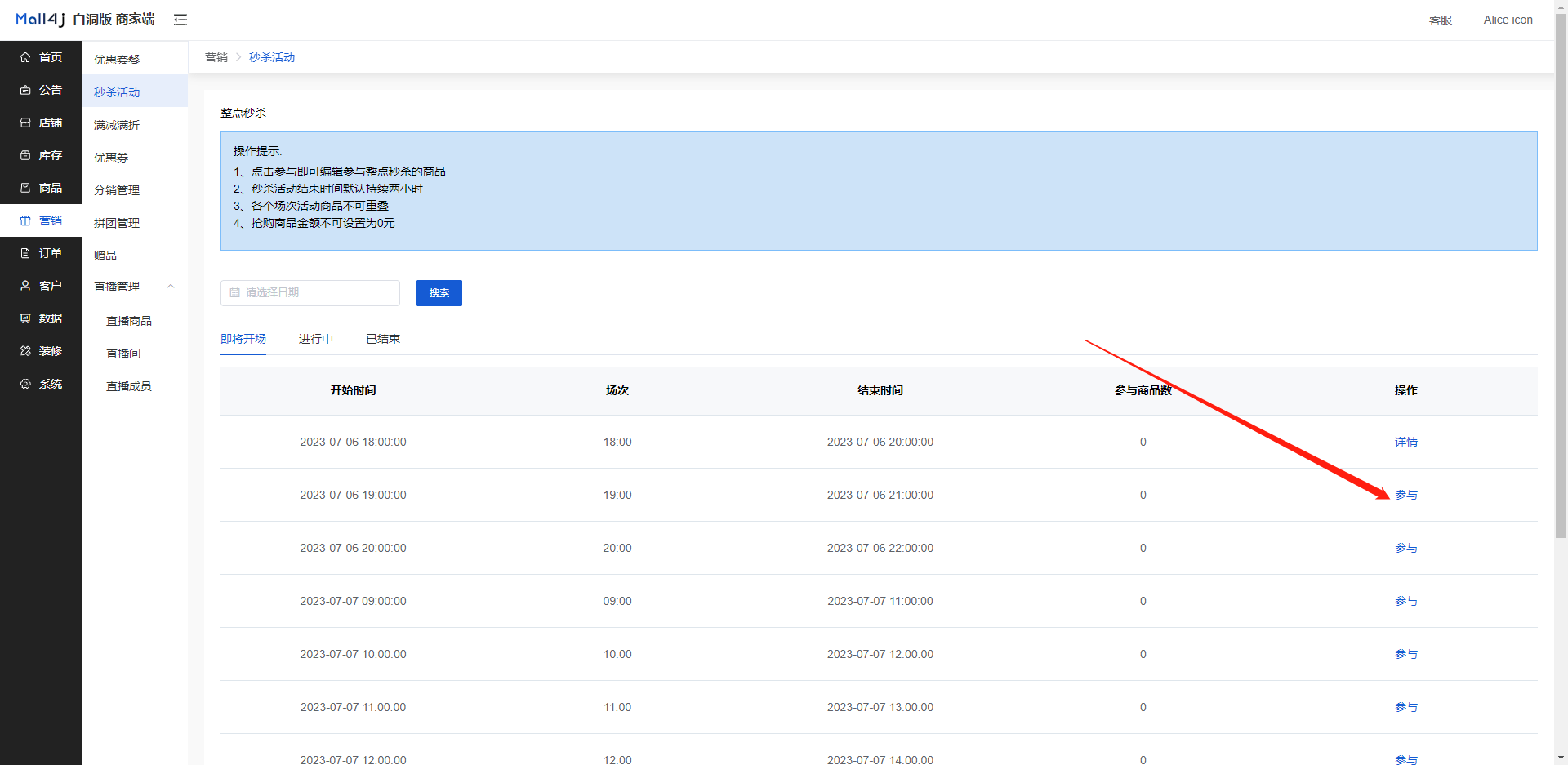The width and height of the screenshot is (1568, 765).
Task: Click the 客户 customer icon in sidebar
Action: tap(25, 286)
